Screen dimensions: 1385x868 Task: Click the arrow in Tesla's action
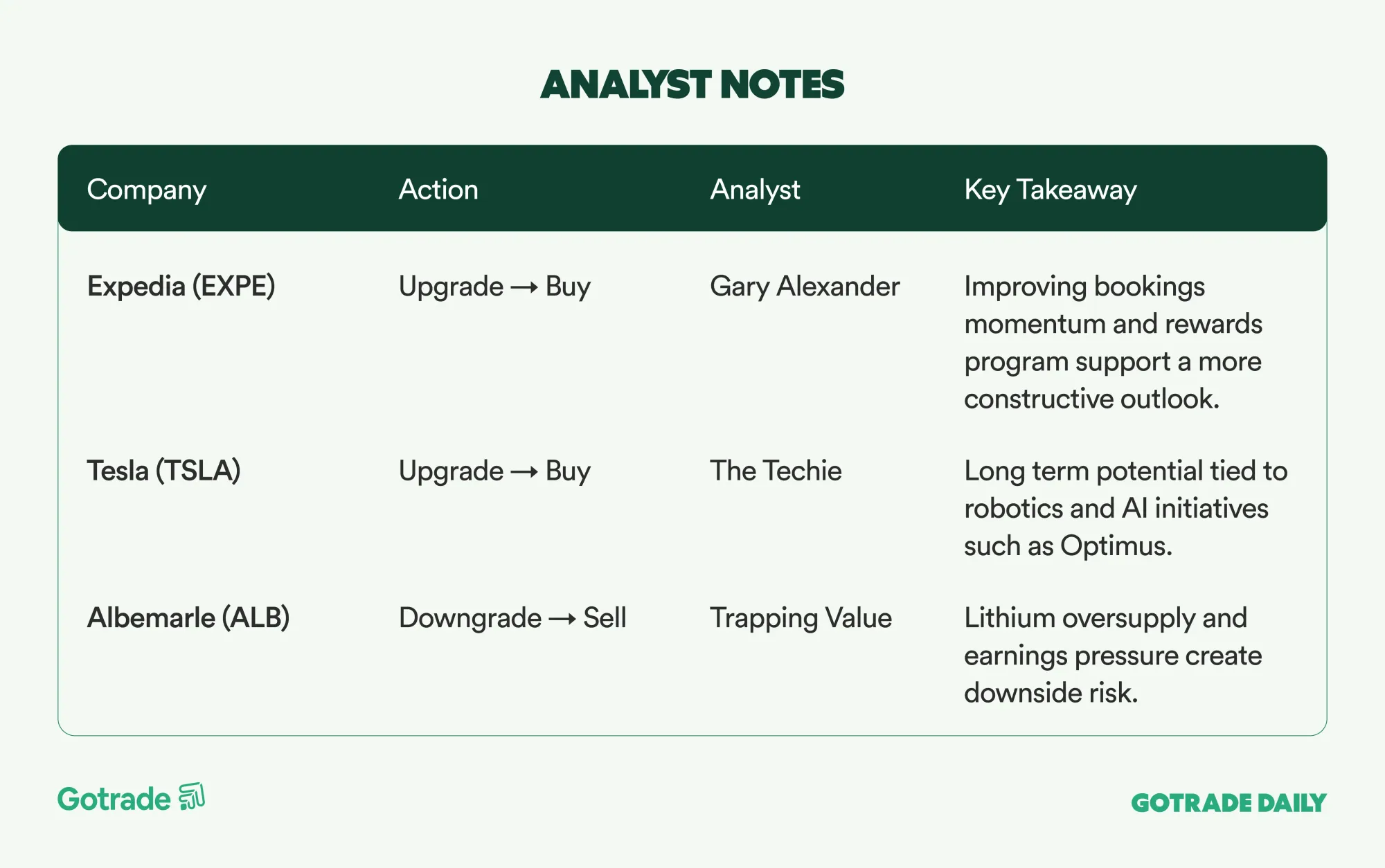click(524, 472)
